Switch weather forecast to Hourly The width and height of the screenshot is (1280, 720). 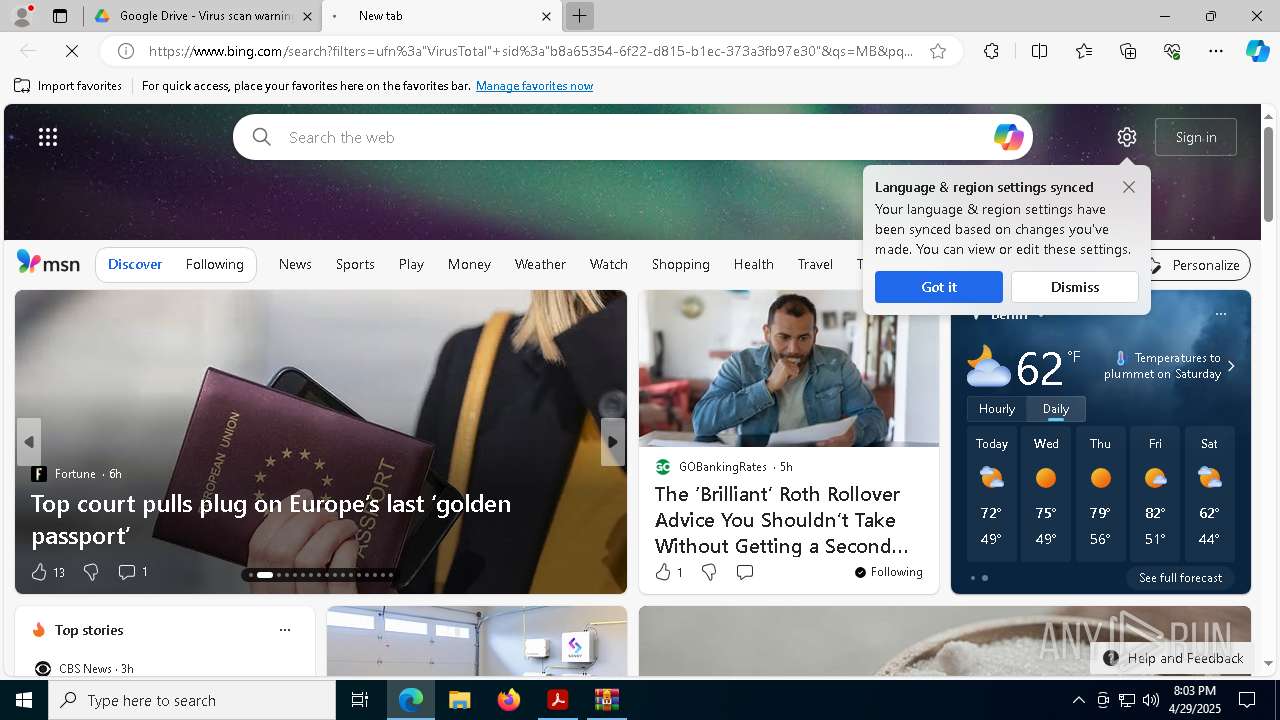pyautogui.click(x=997, y=409)
